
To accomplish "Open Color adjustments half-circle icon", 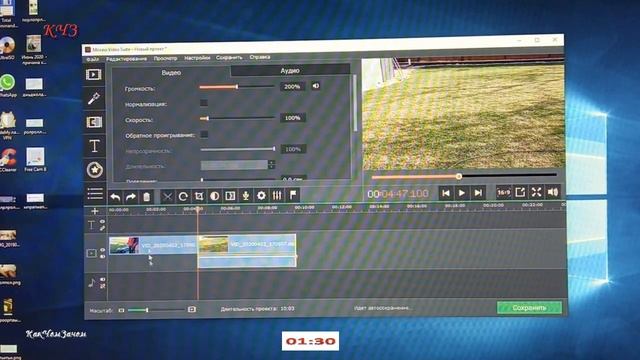I will [214, 196].
